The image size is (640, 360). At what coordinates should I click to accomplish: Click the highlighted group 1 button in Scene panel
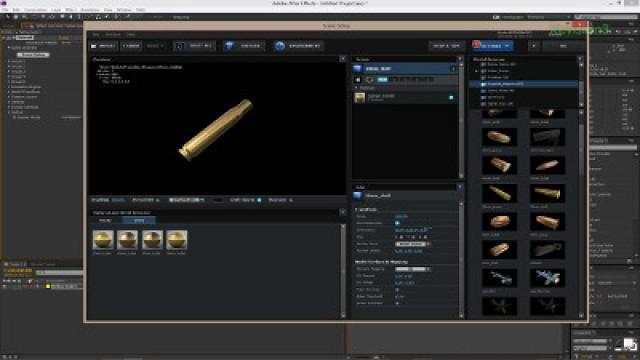pyautogui.click(x=382, y=80)
